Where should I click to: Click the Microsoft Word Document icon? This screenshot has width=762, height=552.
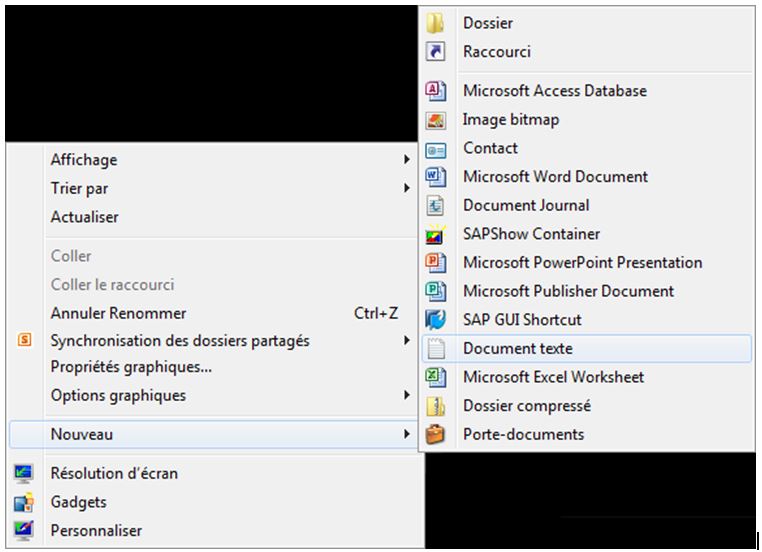tap(436, 177)
